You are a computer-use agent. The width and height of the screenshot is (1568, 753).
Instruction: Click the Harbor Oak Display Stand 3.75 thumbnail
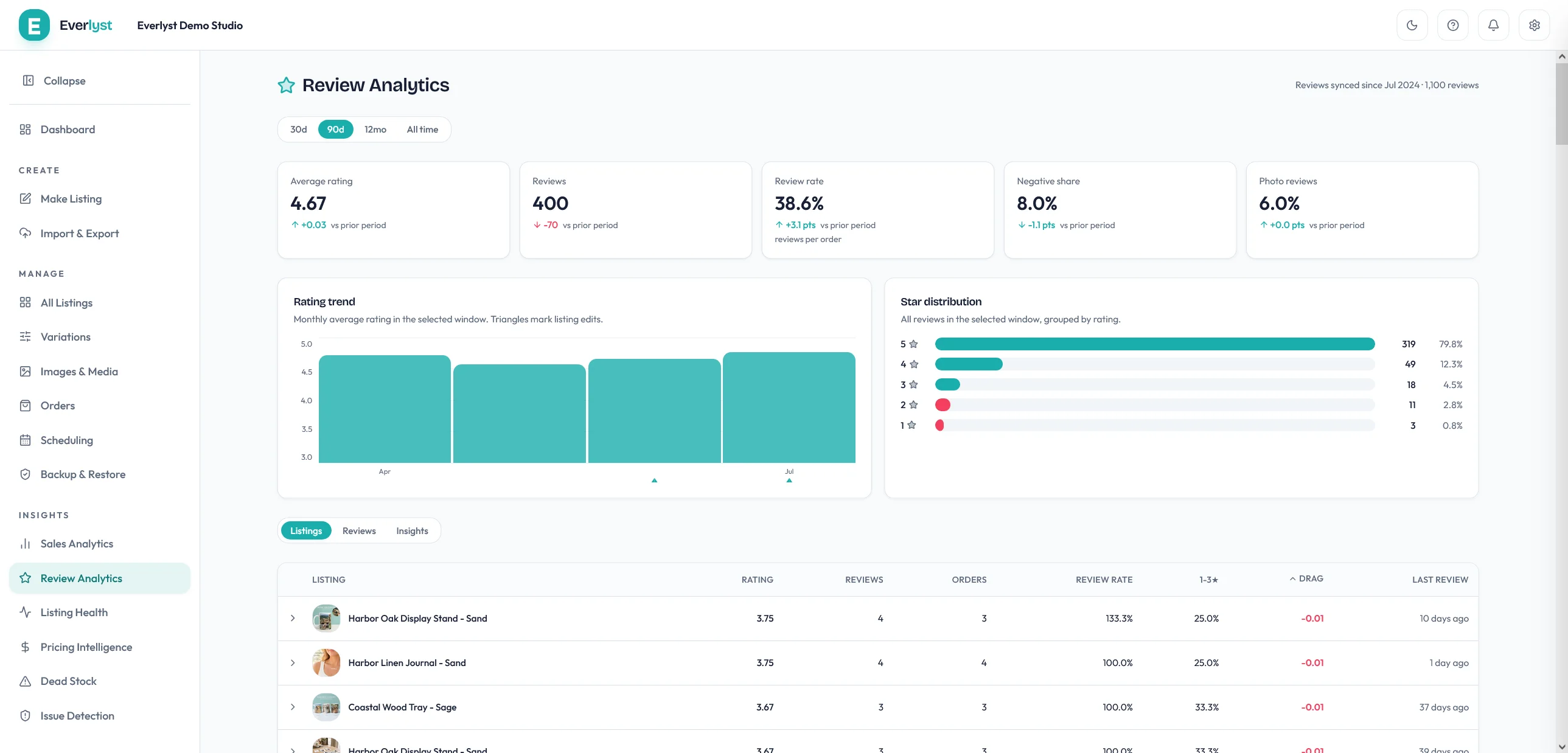(x=326, y=618)
